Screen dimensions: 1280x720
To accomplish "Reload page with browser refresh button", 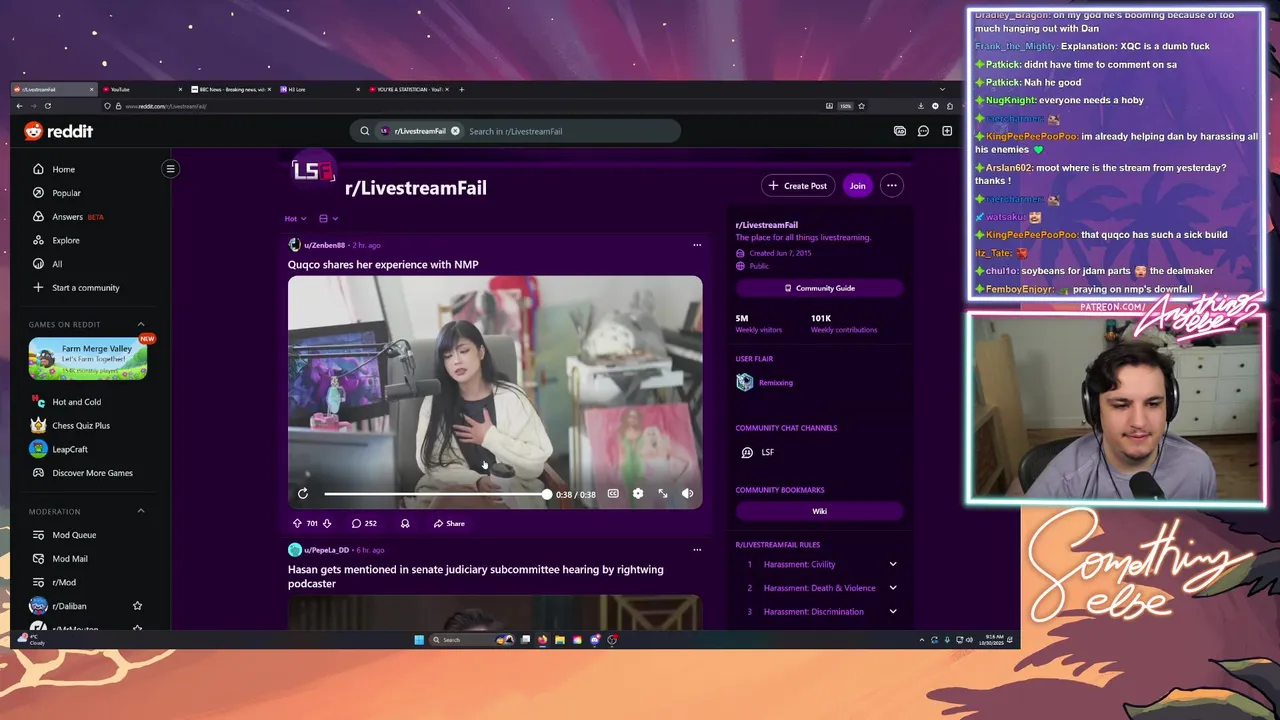I will [47, 106].
